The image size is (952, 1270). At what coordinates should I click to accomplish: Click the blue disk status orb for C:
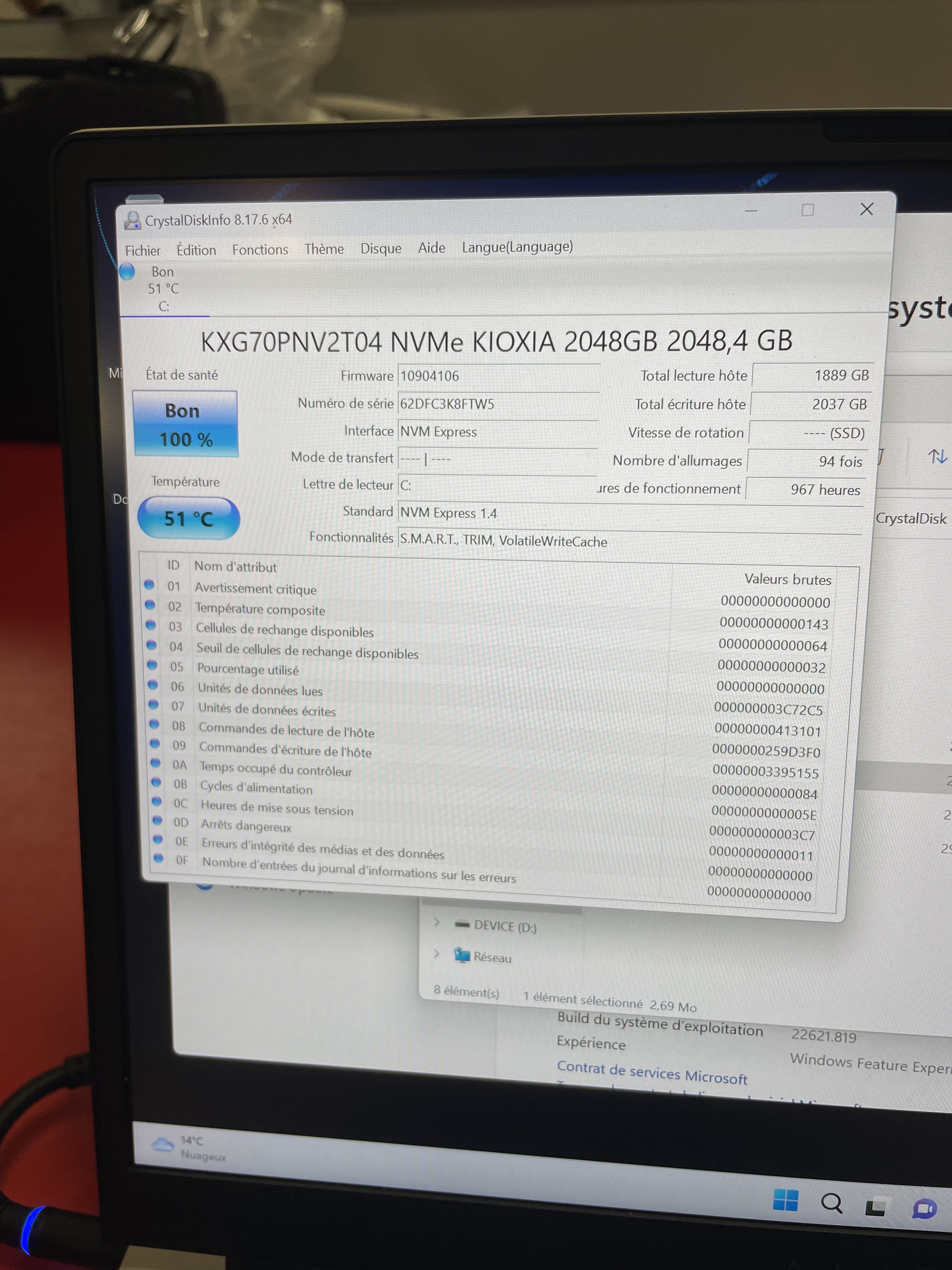click(x=127, y=272)
